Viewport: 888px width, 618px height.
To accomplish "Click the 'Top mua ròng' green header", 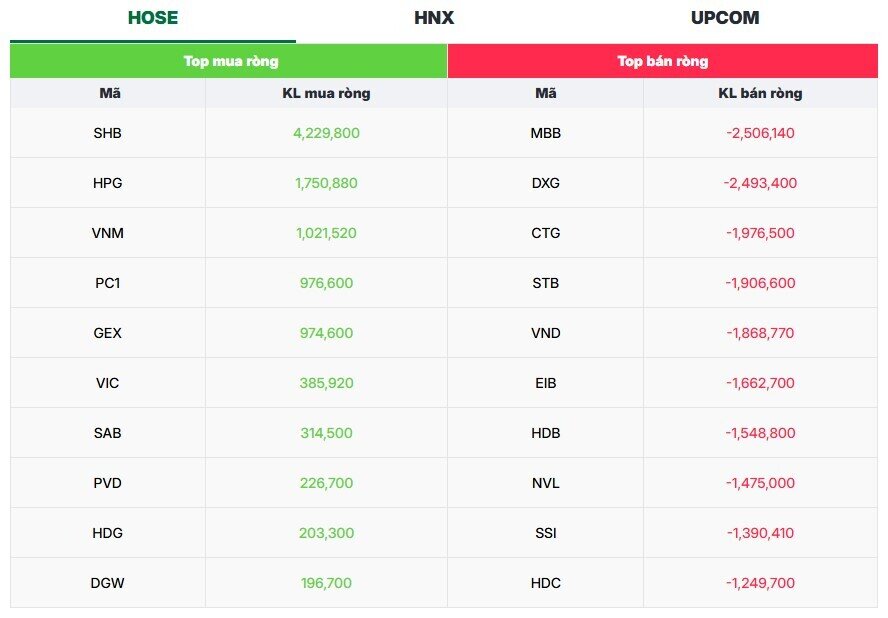I will [x=228, y=61].
